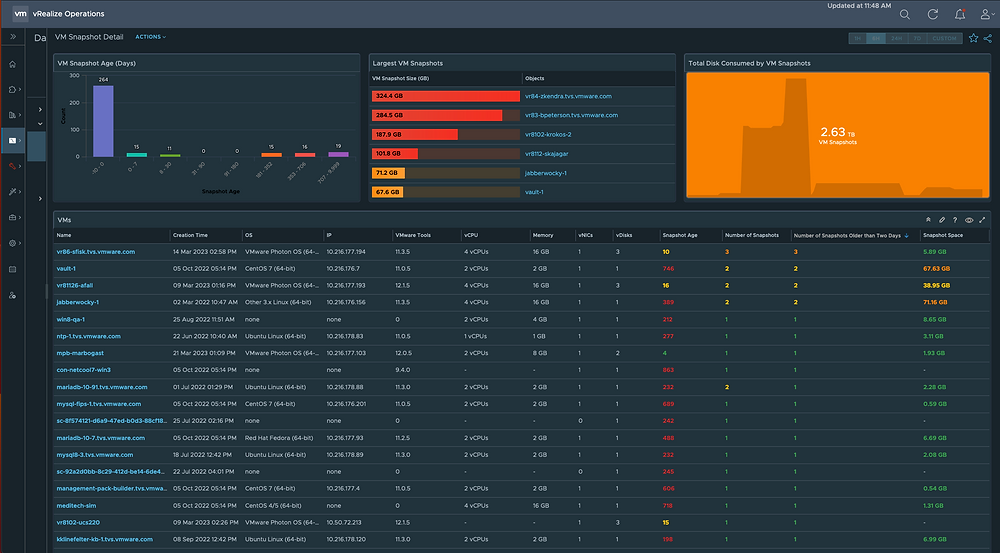Click the snapshot age value 863
The image size is (1000, 553).
click(668, 370)
